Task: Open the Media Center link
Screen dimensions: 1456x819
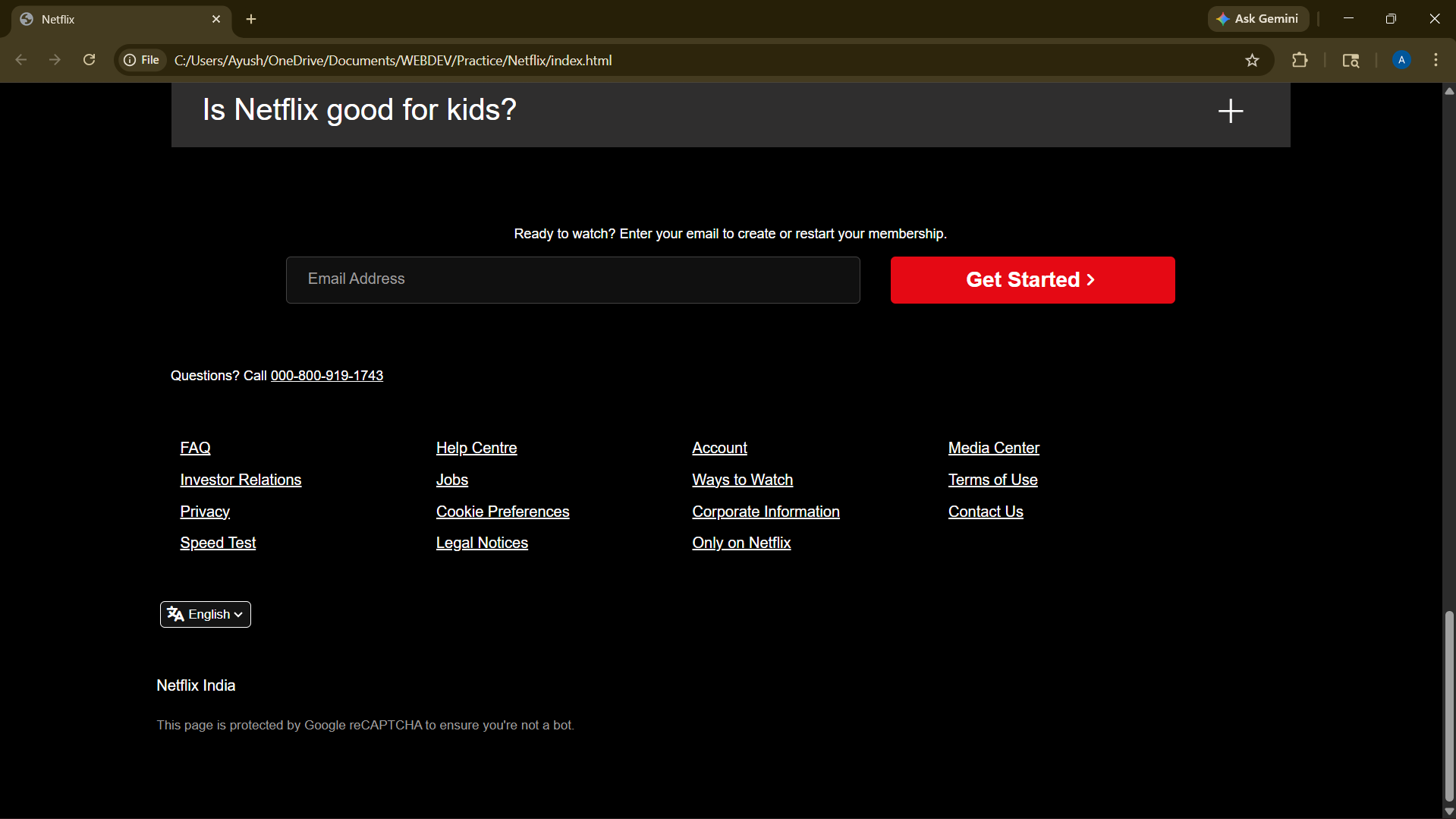Action: pos(993,448)
